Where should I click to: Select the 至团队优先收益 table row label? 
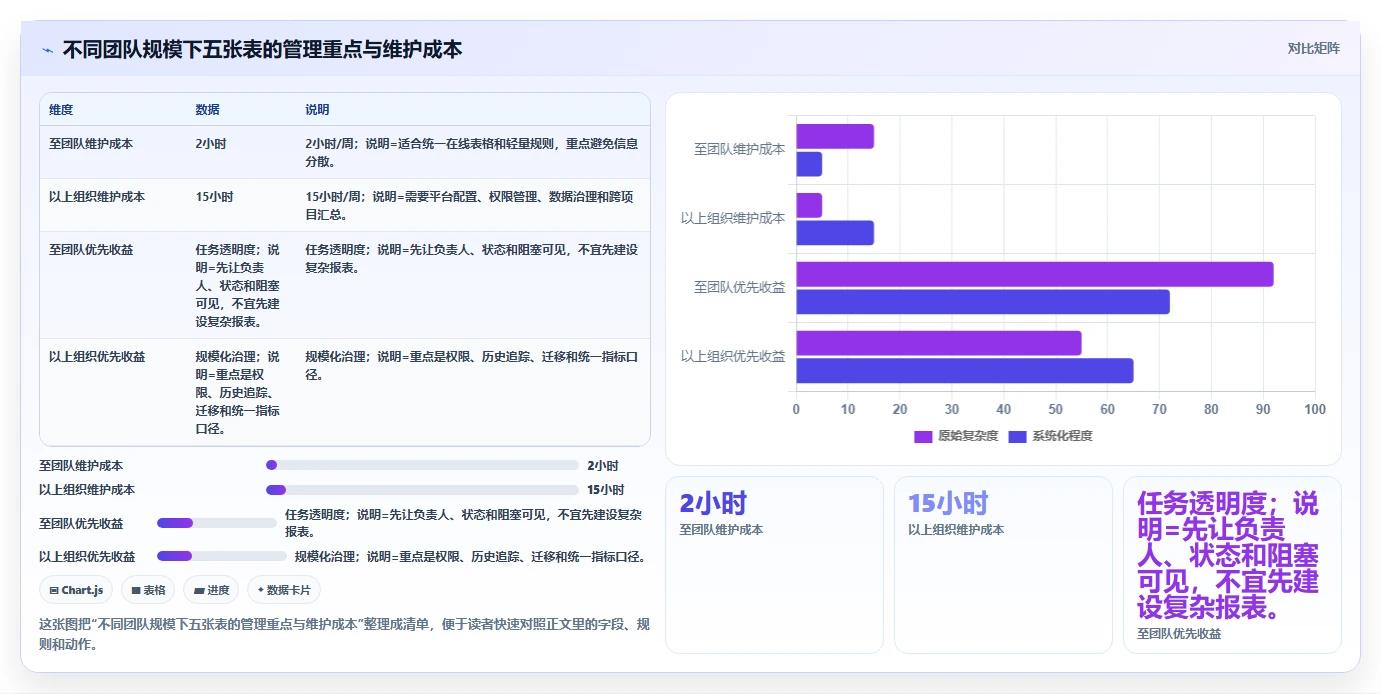[x=91, y=250]
